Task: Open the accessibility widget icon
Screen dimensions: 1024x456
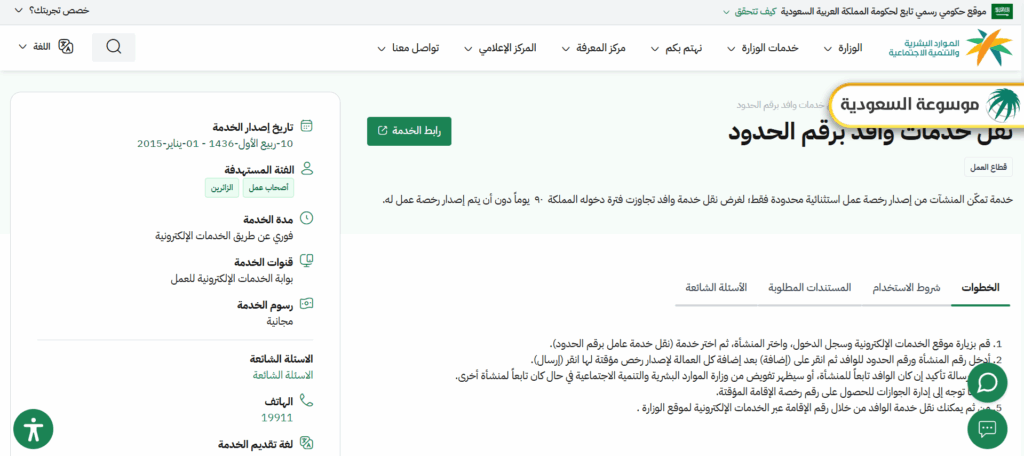Action: coord(33,429)
